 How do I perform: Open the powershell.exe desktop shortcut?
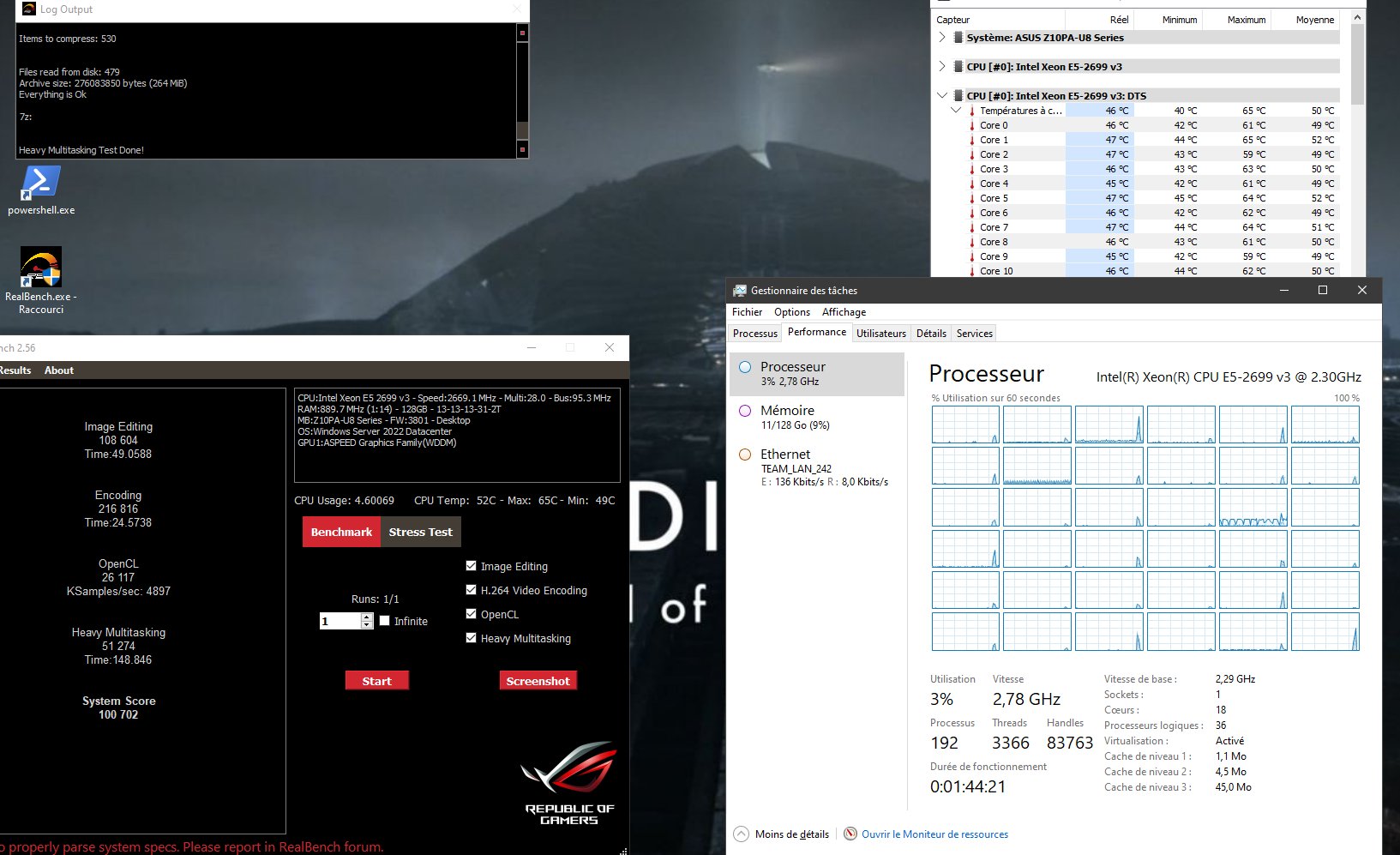41,190
